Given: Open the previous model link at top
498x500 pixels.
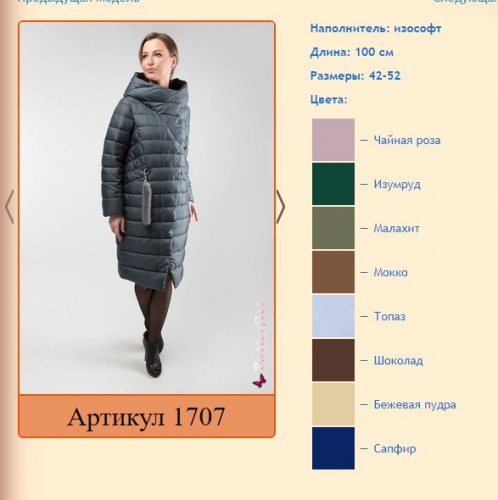Looking at the screenshot, I should pos(79,1).
